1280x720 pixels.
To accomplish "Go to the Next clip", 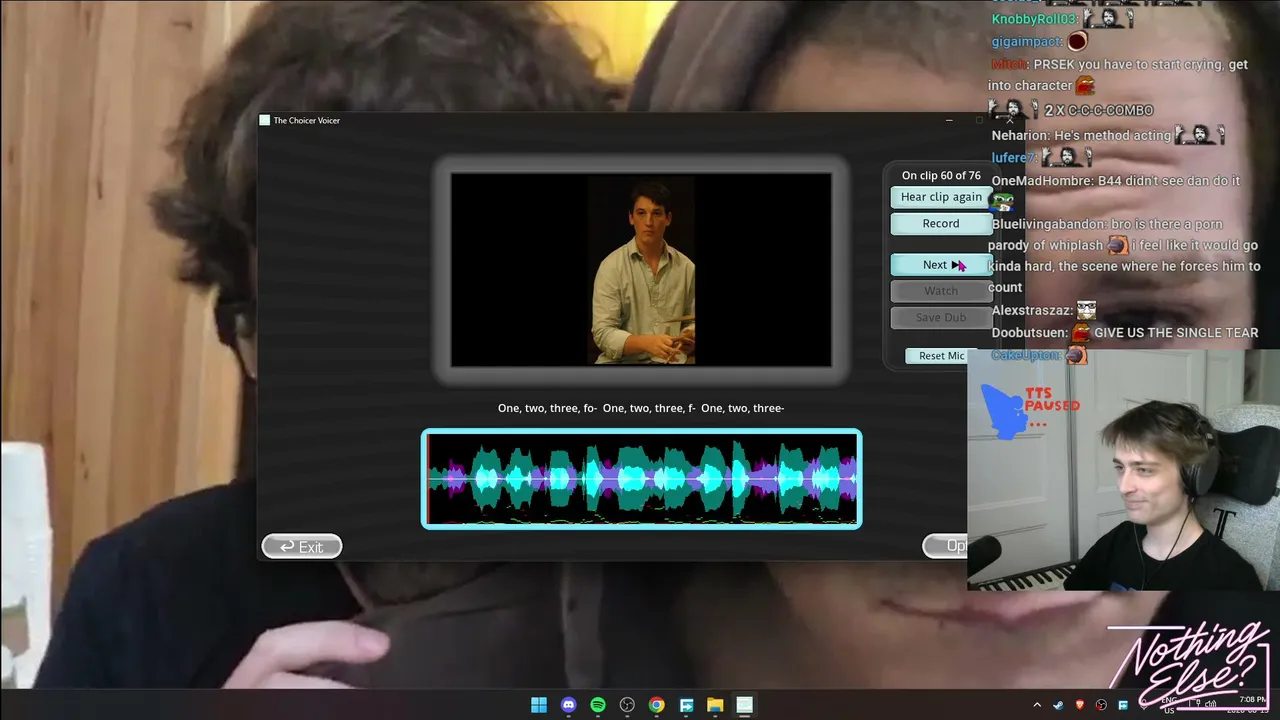I will click(x=941, y=265).
